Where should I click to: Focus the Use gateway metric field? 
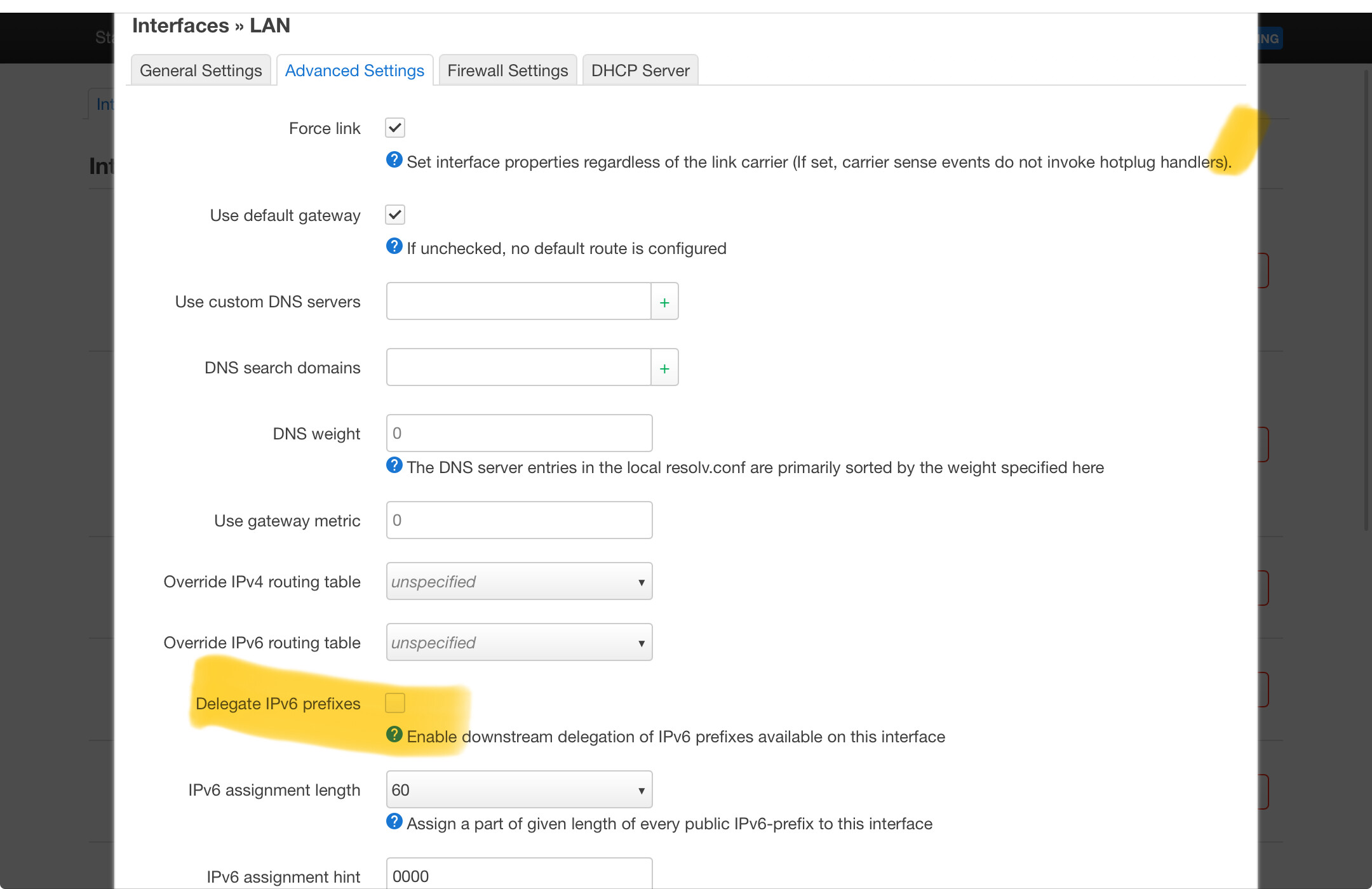pos(519,521)
